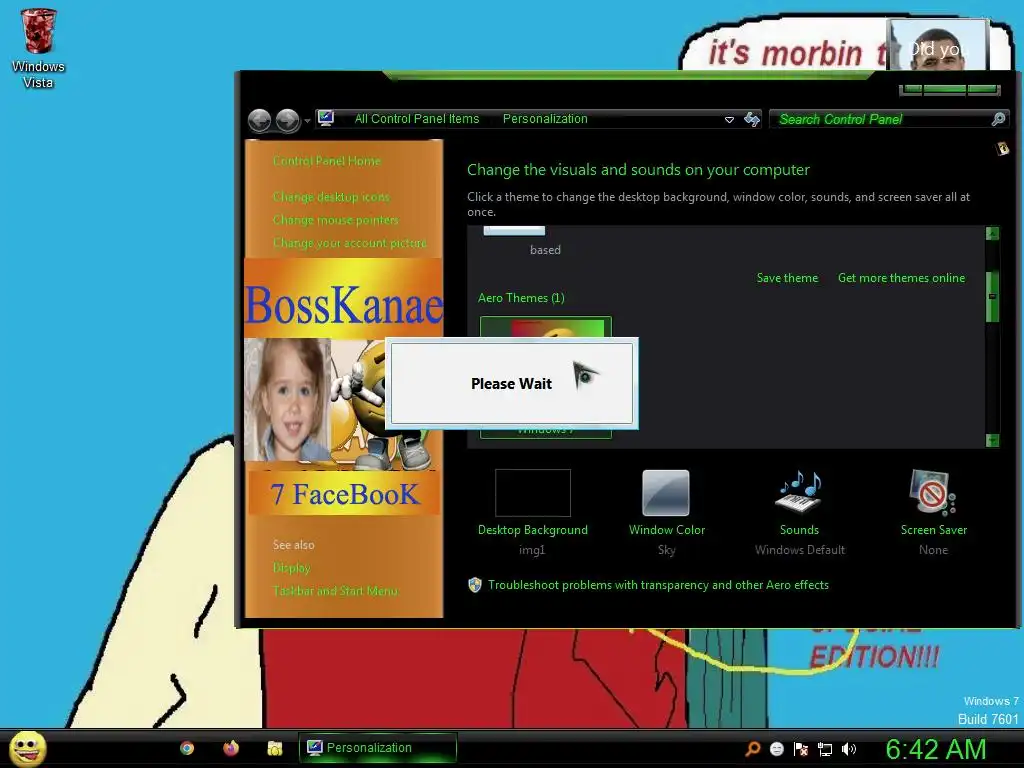
Task: Click the search magnifier icon in Control Panel
Action: point(998,119)
